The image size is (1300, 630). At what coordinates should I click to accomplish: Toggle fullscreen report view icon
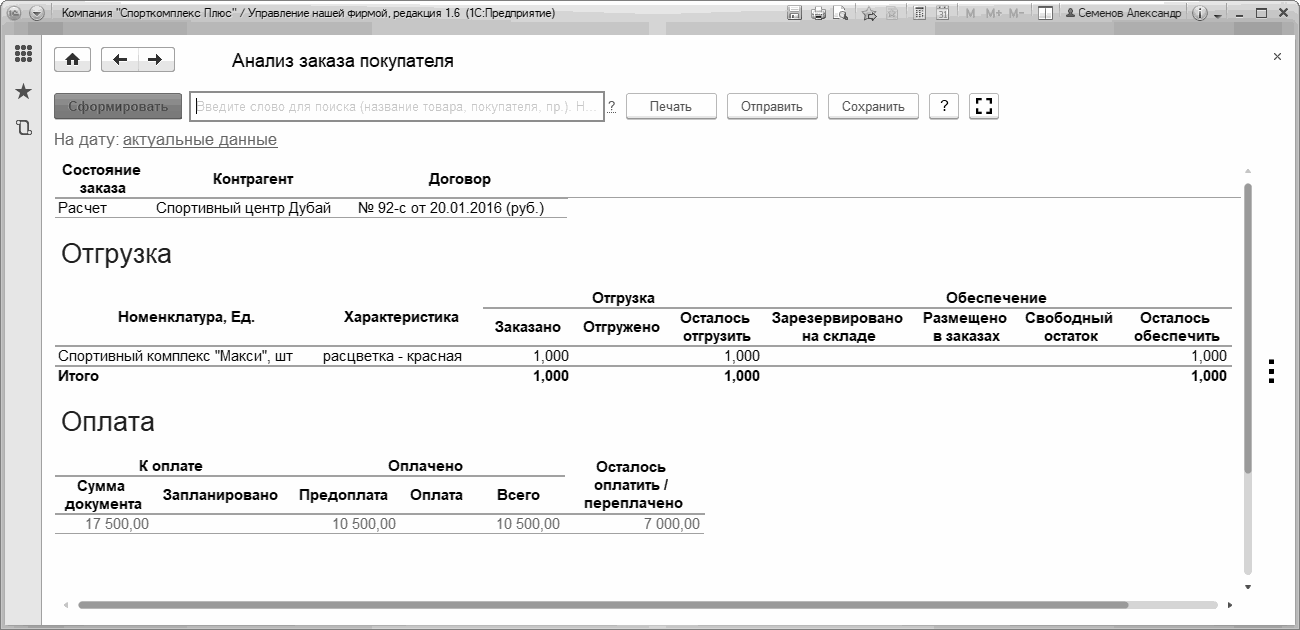pyautogui.click(x=984, y=106)
